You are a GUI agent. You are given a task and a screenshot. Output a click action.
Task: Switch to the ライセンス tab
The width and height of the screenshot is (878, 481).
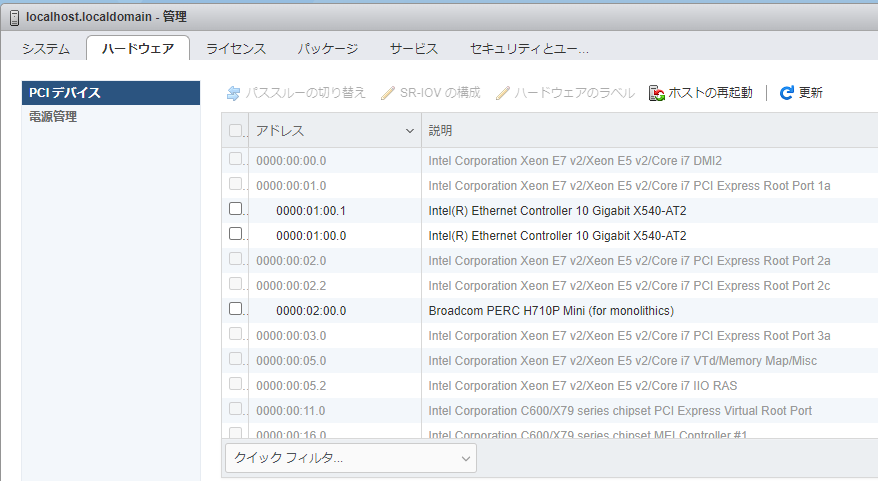pos(236,49)
